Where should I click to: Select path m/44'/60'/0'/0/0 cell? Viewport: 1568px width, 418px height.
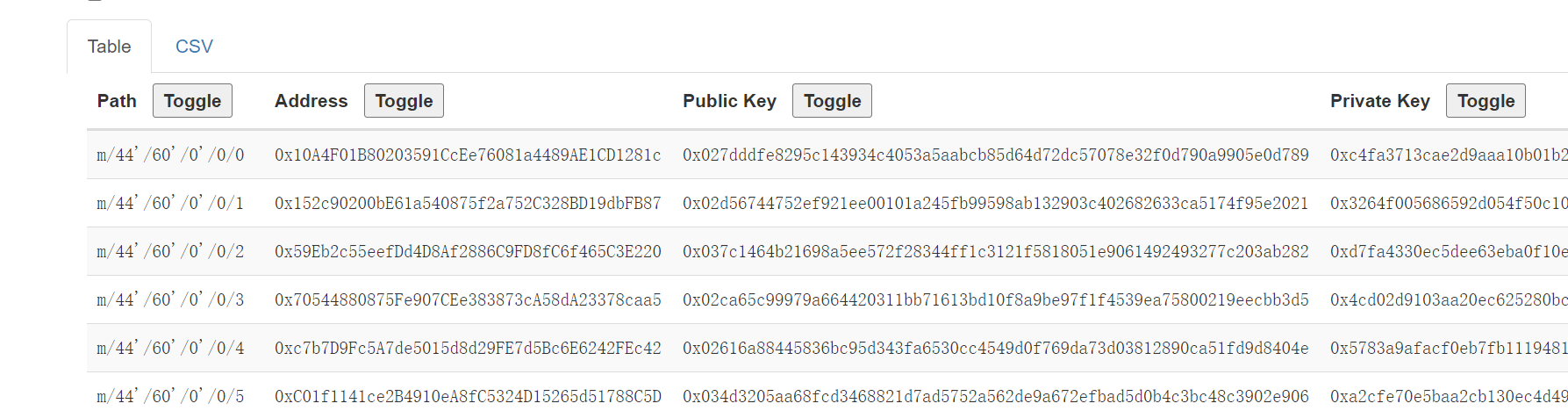click(x=170, y=155)
